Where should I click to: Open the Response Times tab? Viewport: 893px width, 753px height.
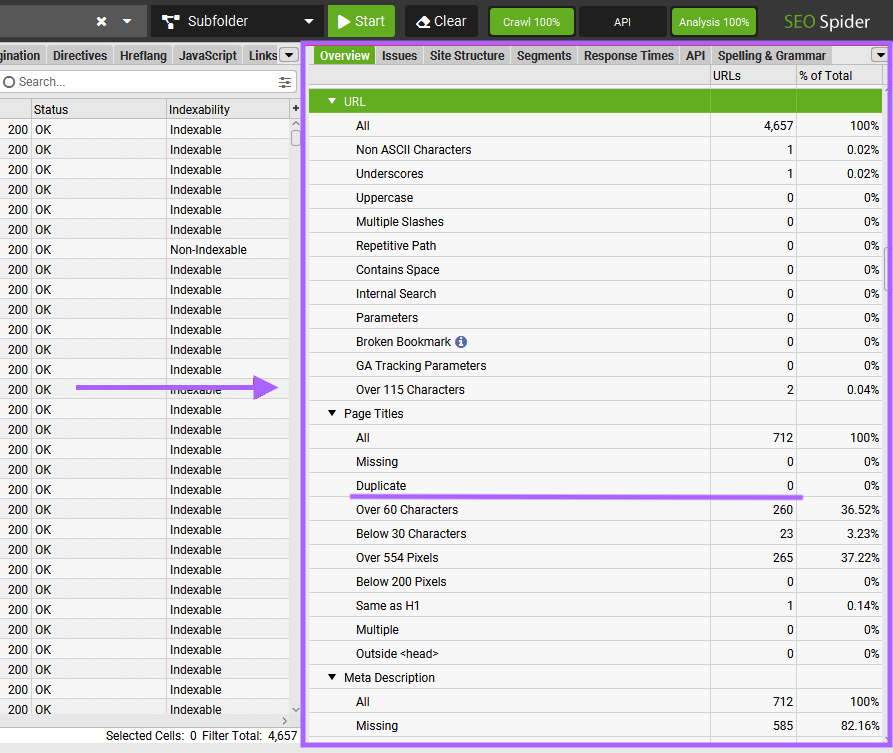[x=628, y=55]
